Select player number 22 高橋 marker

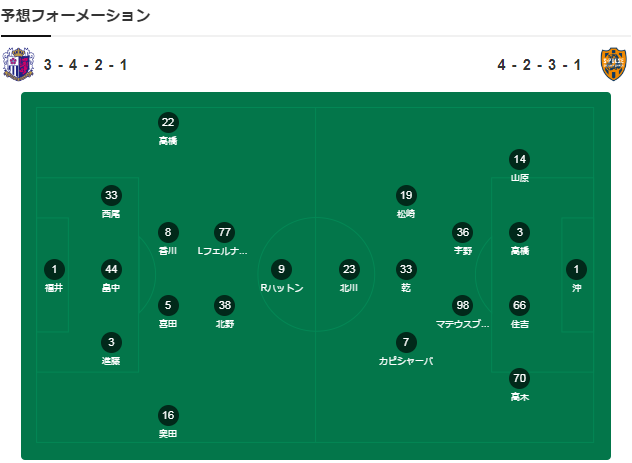(x=168, y=122)
